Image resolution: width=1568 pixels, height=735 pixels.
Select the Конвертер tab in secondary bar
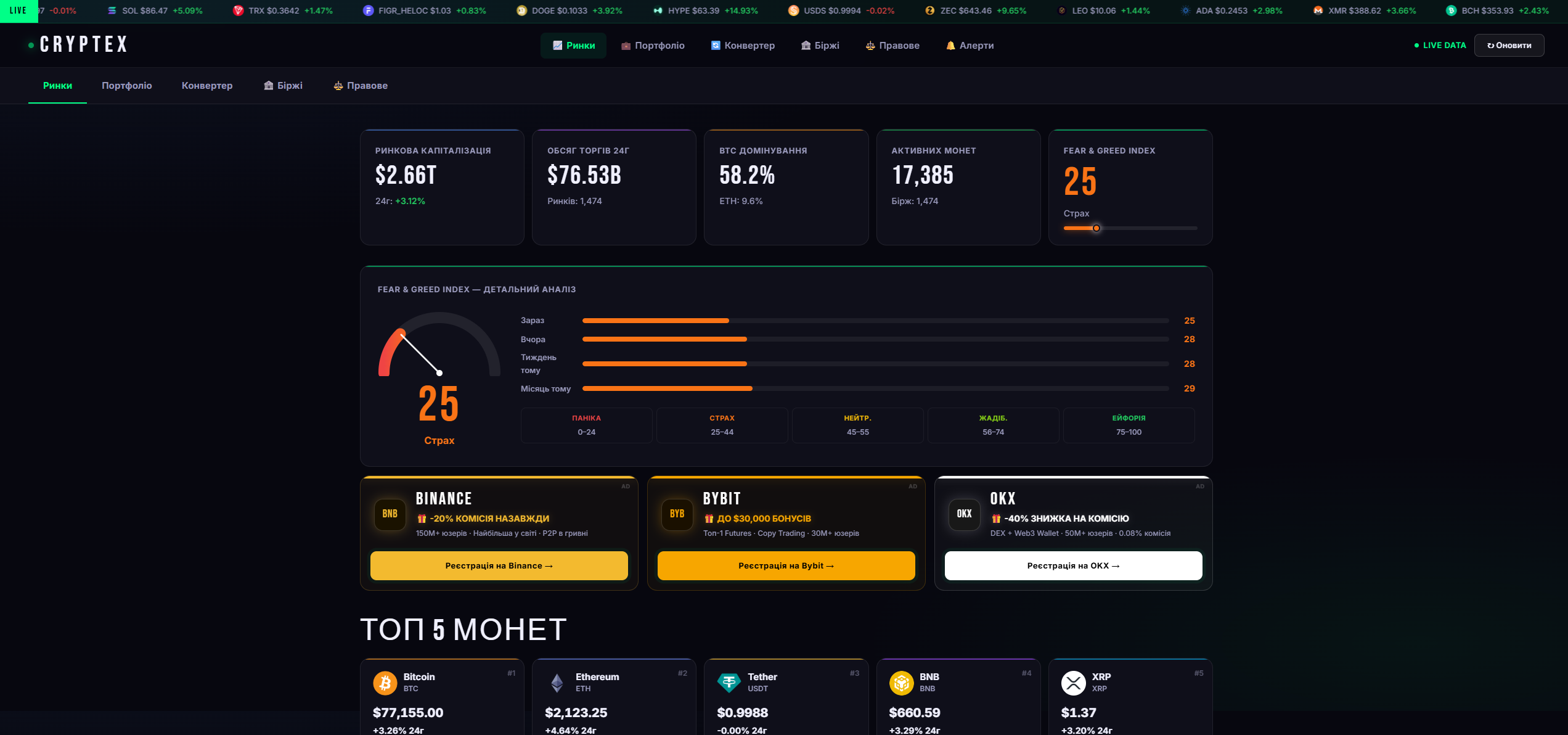point(207,86)
